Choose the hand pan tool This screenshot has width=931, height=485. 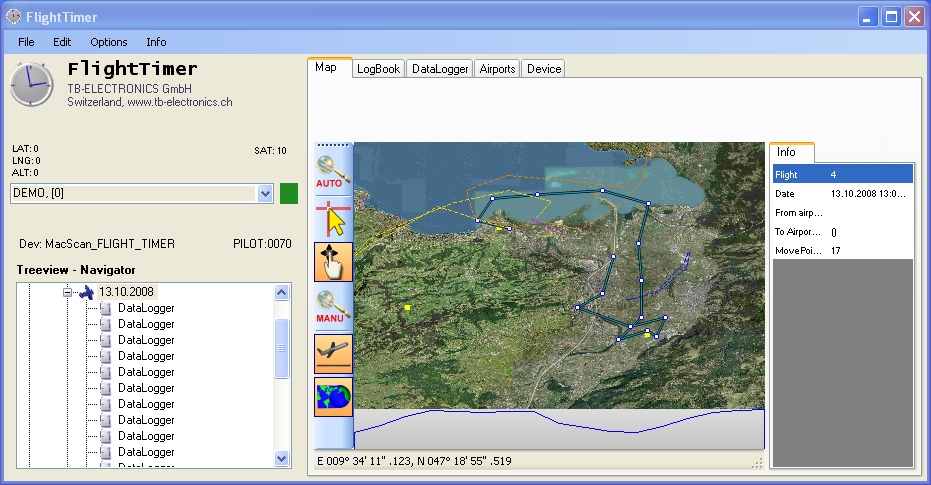tap(333, 262)
